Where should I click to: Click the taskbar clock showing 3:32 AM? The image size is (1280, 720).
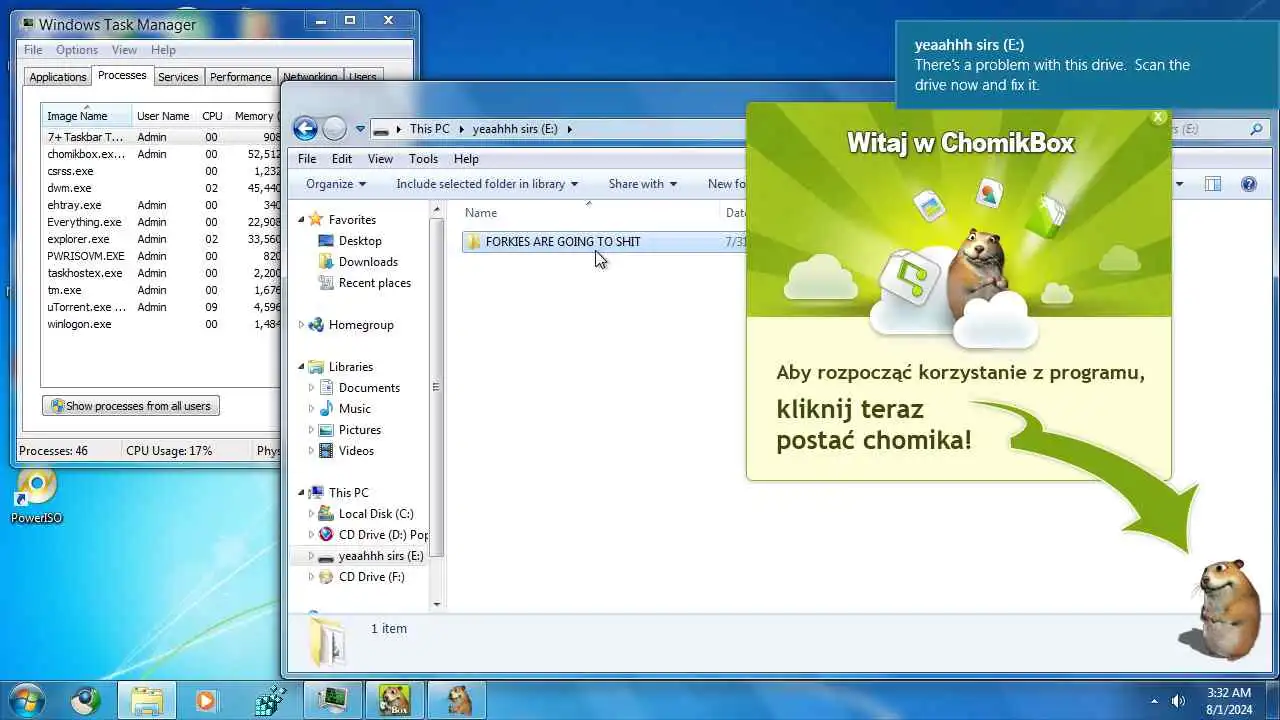point(1228,700)
